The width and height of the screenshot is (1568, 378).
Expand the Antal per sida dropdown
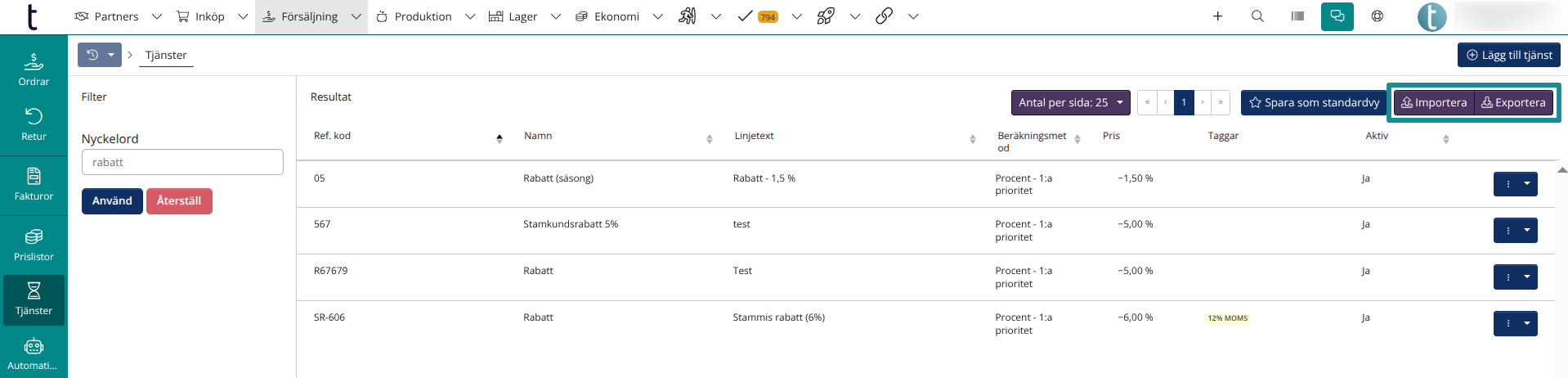point(1070,102)
